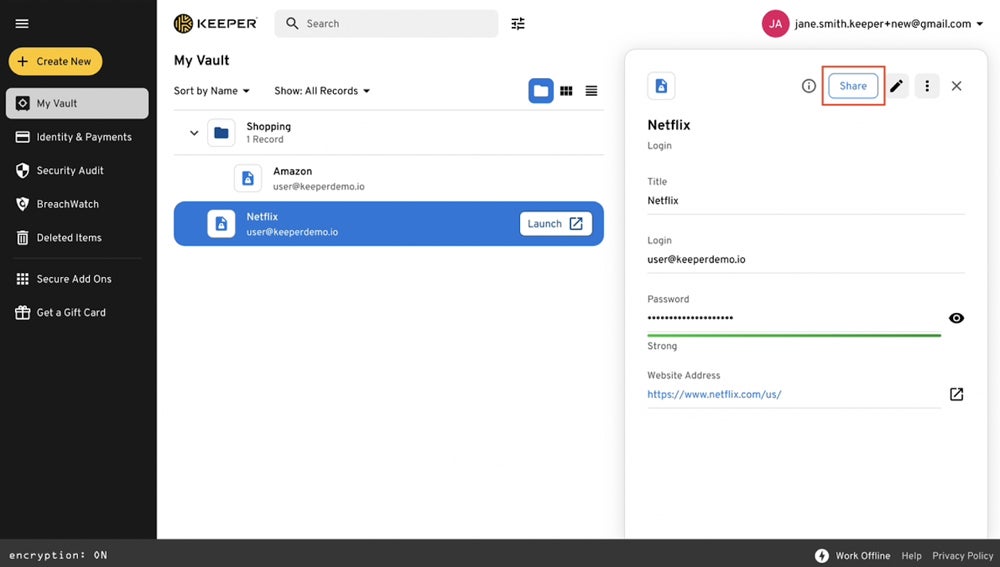Open search filter options icon
This screenshot has width=1000, height=567.
tap(518, 24)
